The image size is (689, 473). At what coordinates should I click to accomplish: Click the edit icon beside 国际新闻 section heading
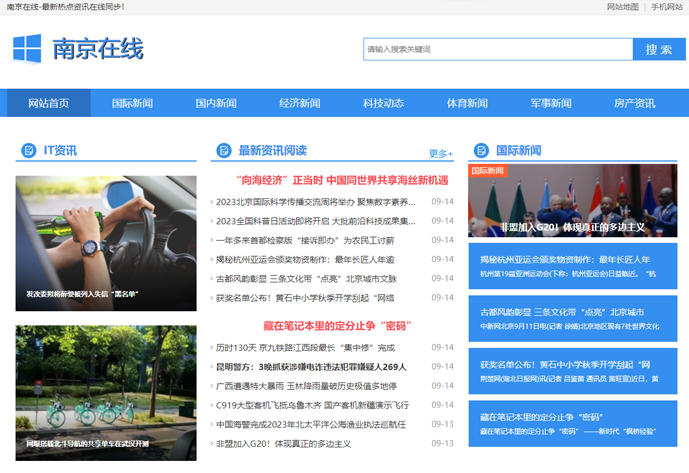coord(480,151)
